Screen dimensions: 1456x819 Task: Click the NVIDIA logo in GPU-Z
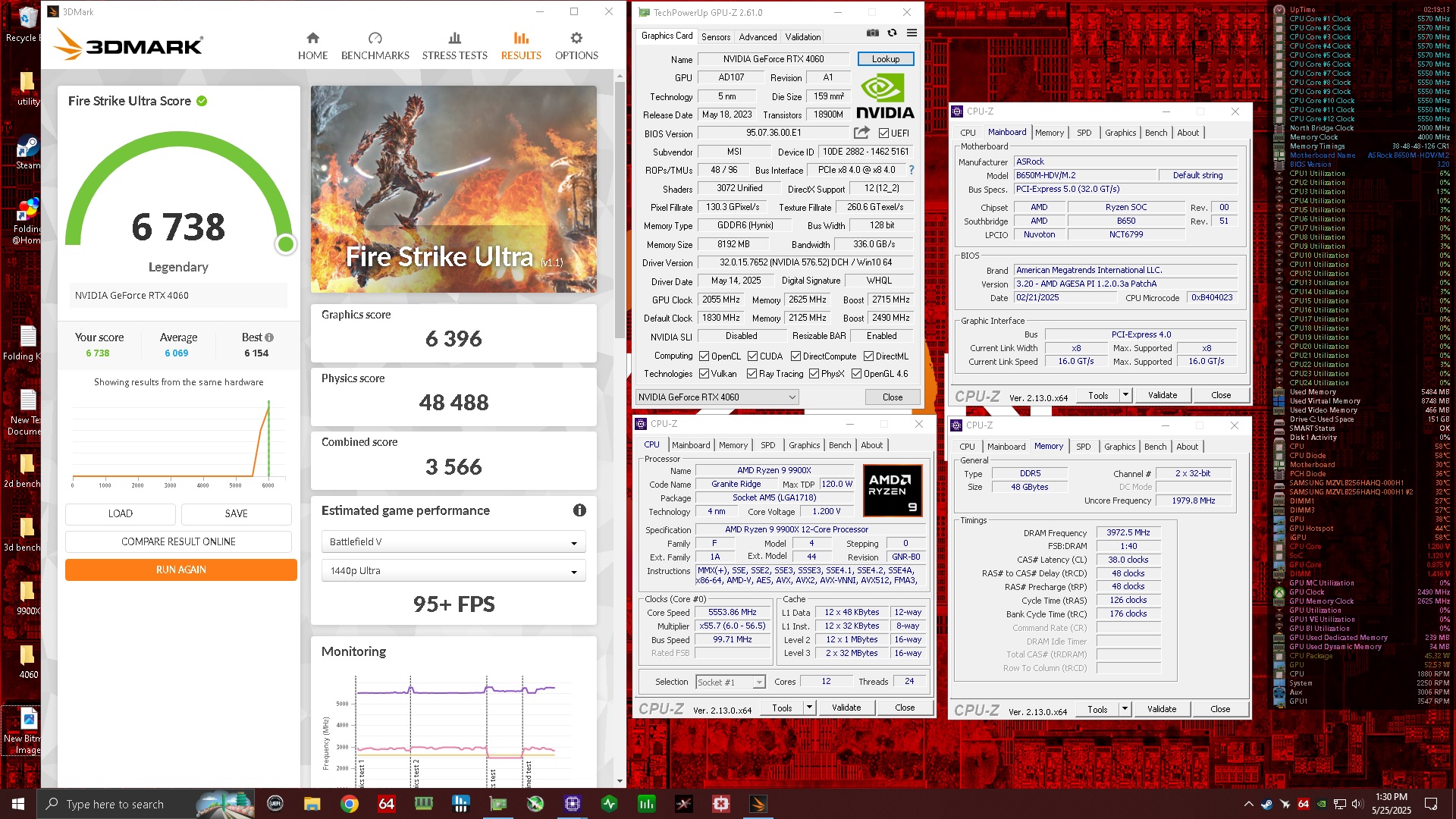[x=885, y=96]
